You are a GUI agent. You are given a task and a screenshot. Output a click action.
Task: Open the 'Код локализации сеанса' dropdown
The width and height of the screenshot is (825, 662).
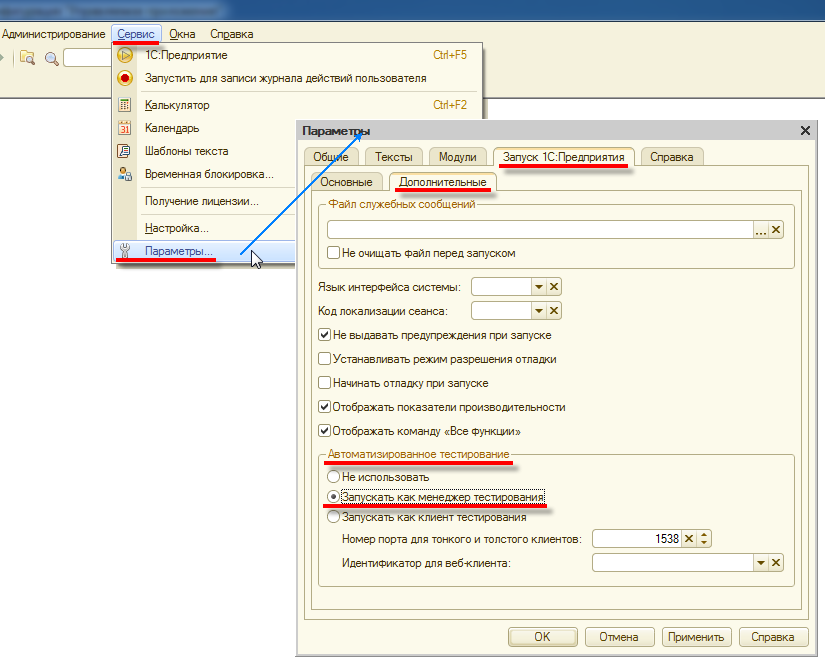click(537, 311)
